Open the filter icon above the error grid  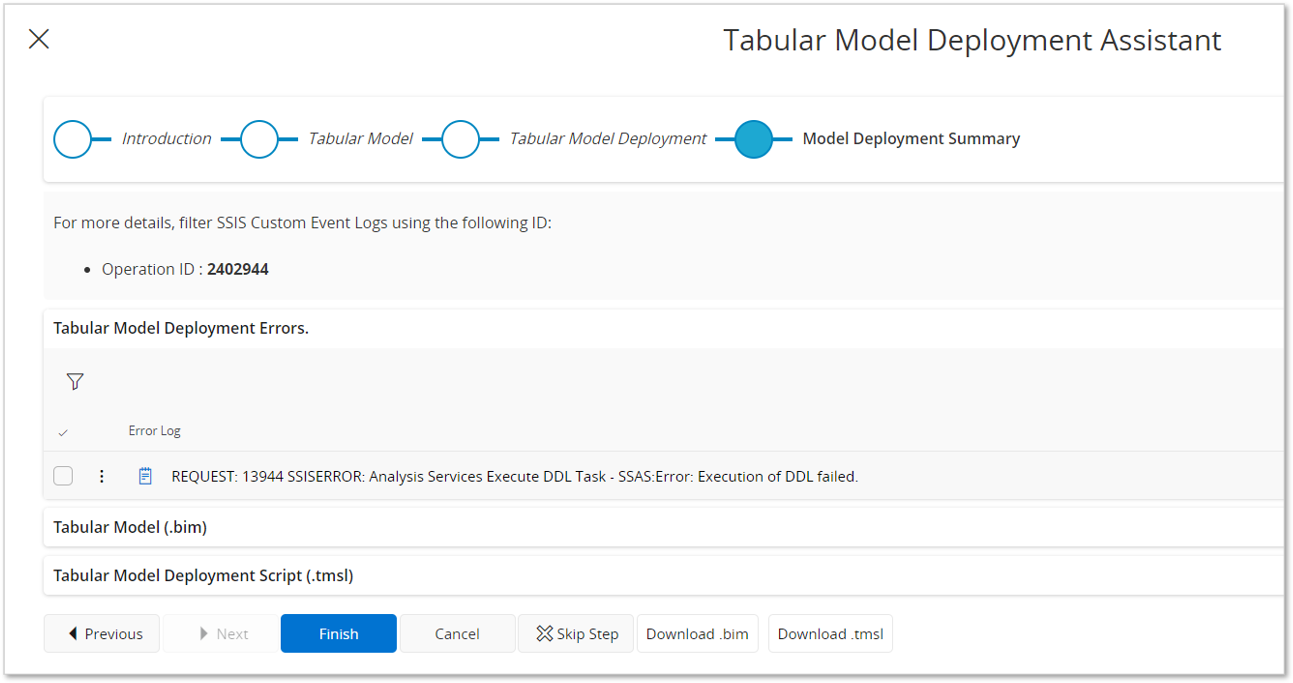(x=75, y=381)
